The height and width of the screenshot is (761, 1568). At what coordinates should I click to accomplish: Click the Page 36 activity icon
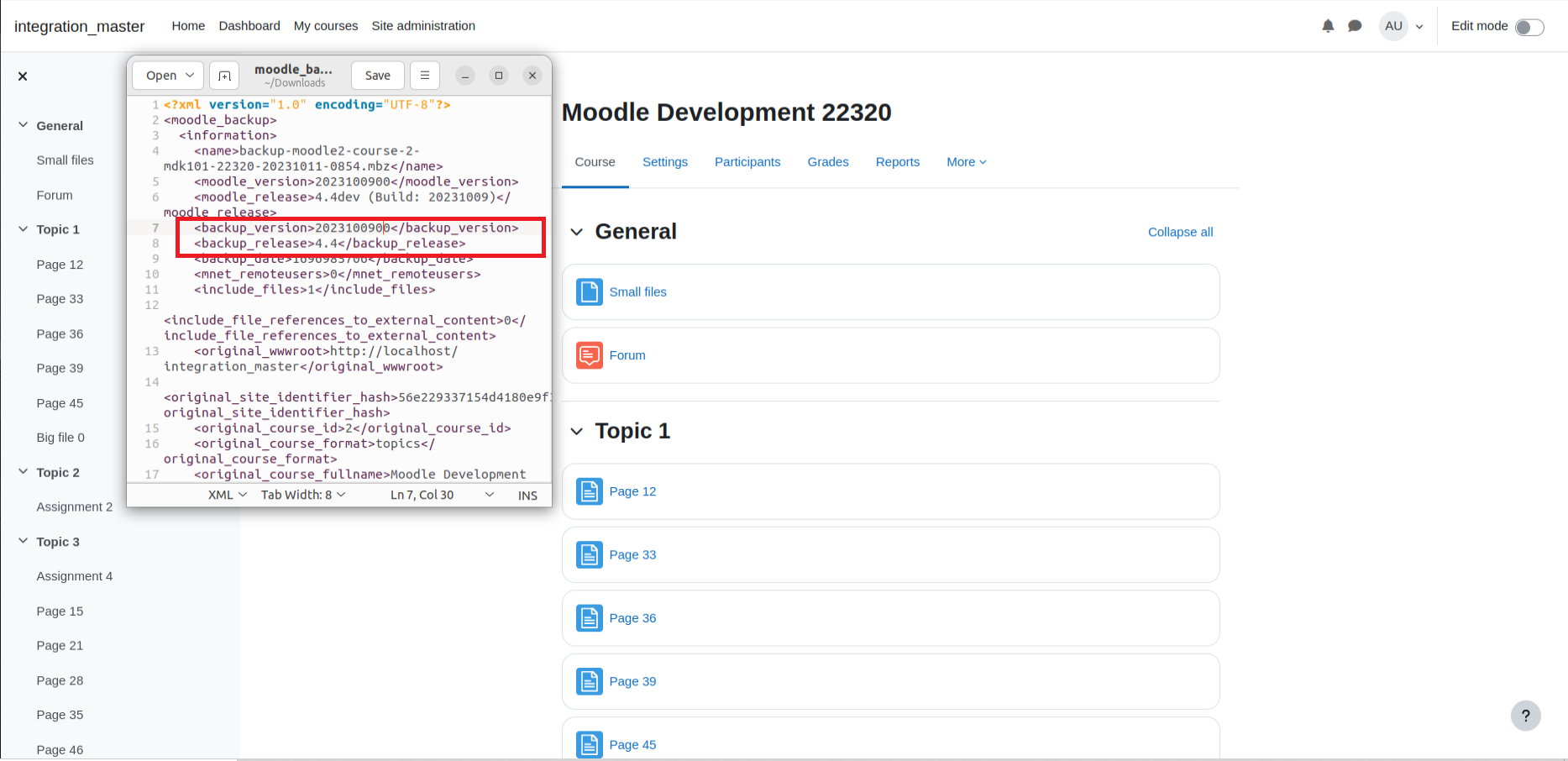[x=590, y=618]
